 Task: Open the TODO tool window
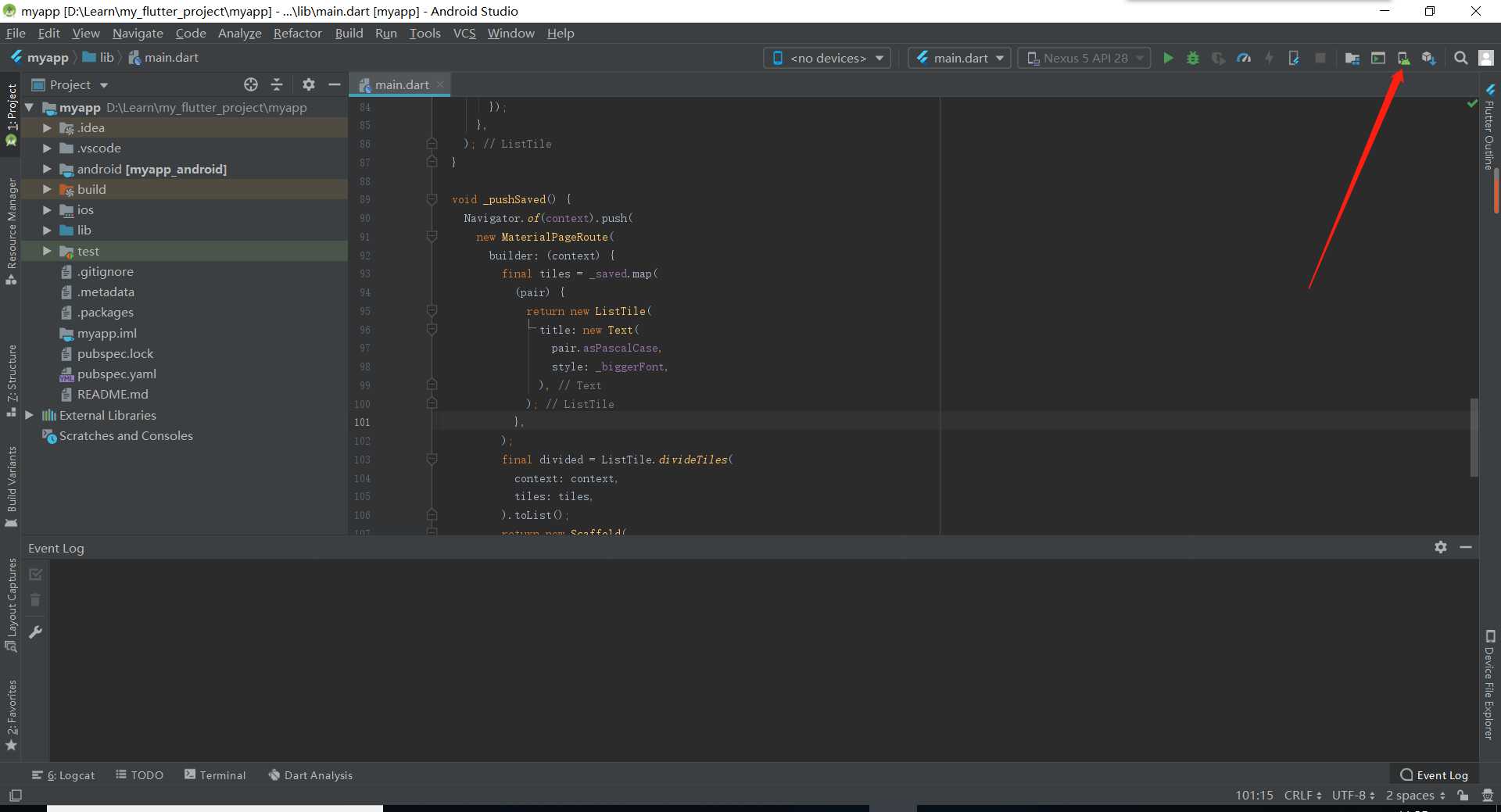[139, 774]
